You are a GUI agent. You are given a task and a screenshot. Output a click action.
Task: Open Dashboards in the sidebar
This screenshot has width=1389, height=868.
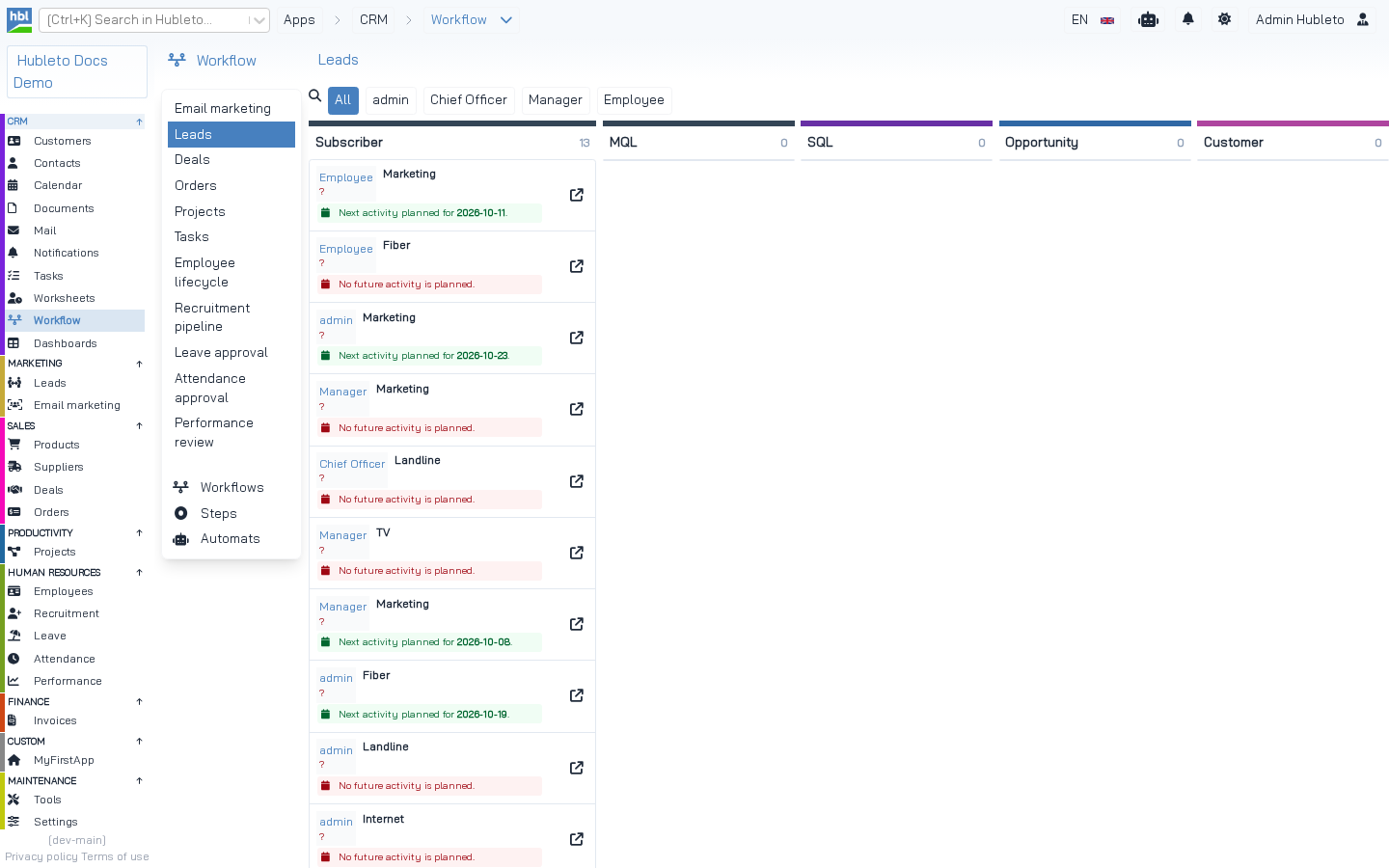(74, 343)
